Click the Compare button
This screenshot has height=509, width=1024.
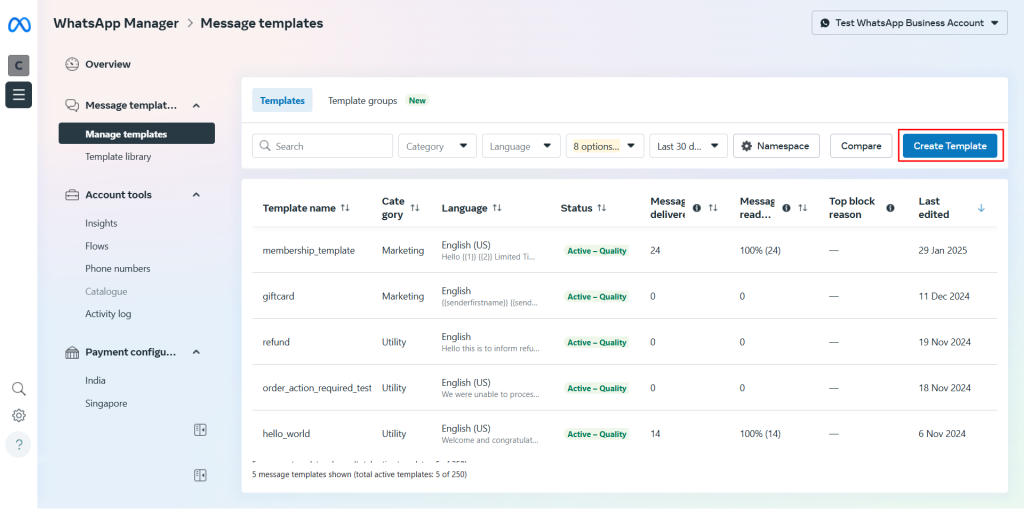861,146
